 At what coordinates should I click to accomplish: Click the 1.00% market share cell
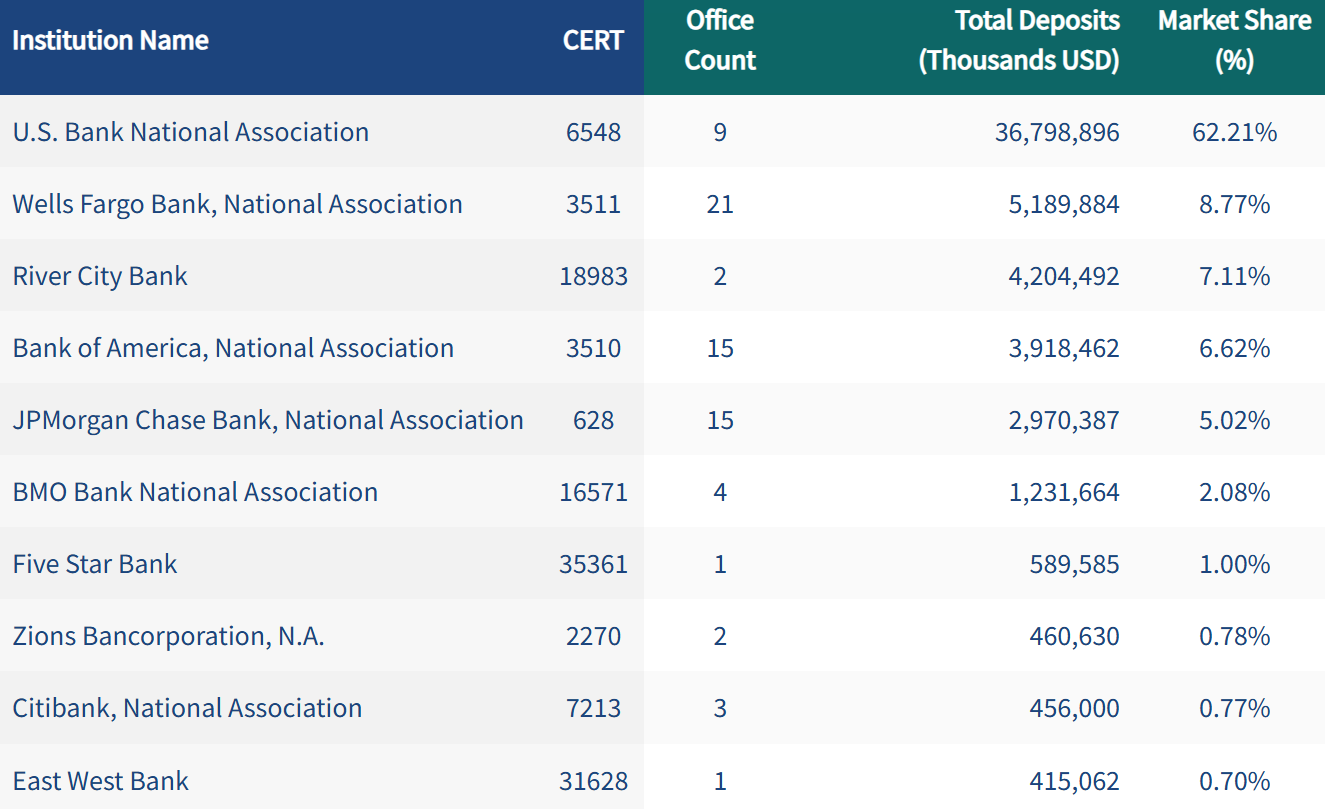tap(1235, 564)
